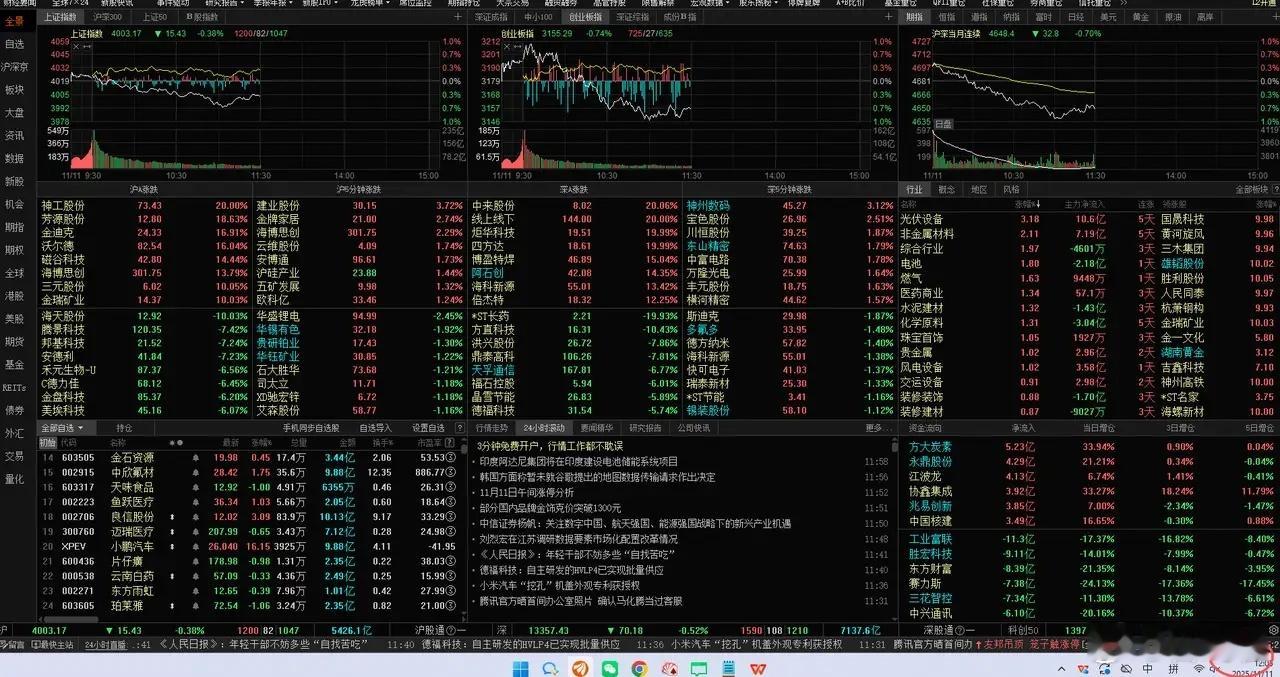This screenshot has height=677, width=1280.
Task: Click the up-down arrow marker beside 云南白药
Action: (x=174, y=576)
